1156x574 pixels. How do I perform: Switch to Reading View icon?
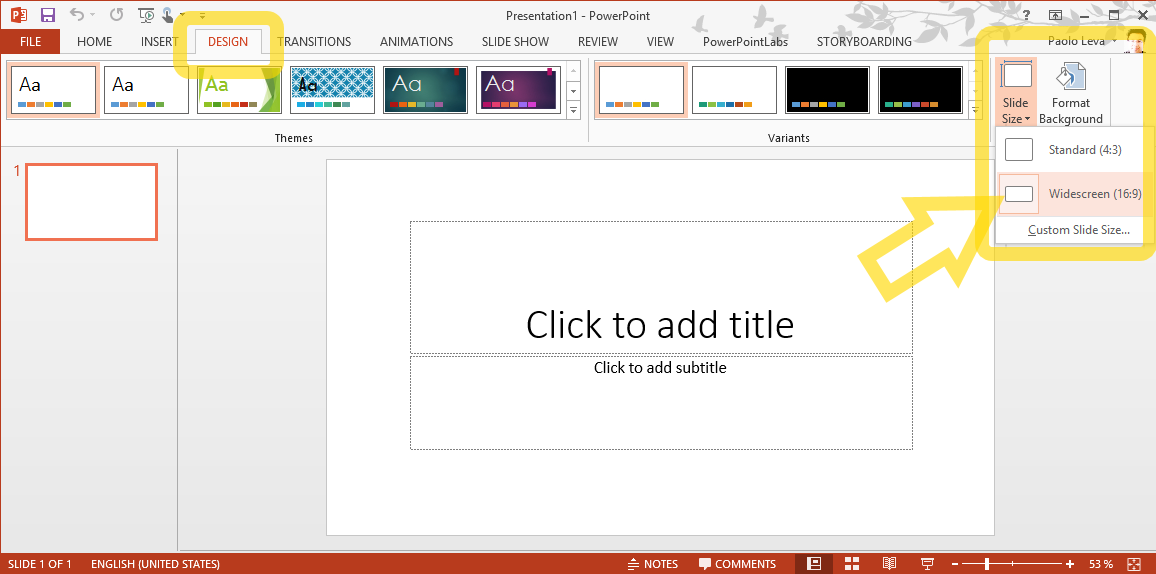(889, 564)
